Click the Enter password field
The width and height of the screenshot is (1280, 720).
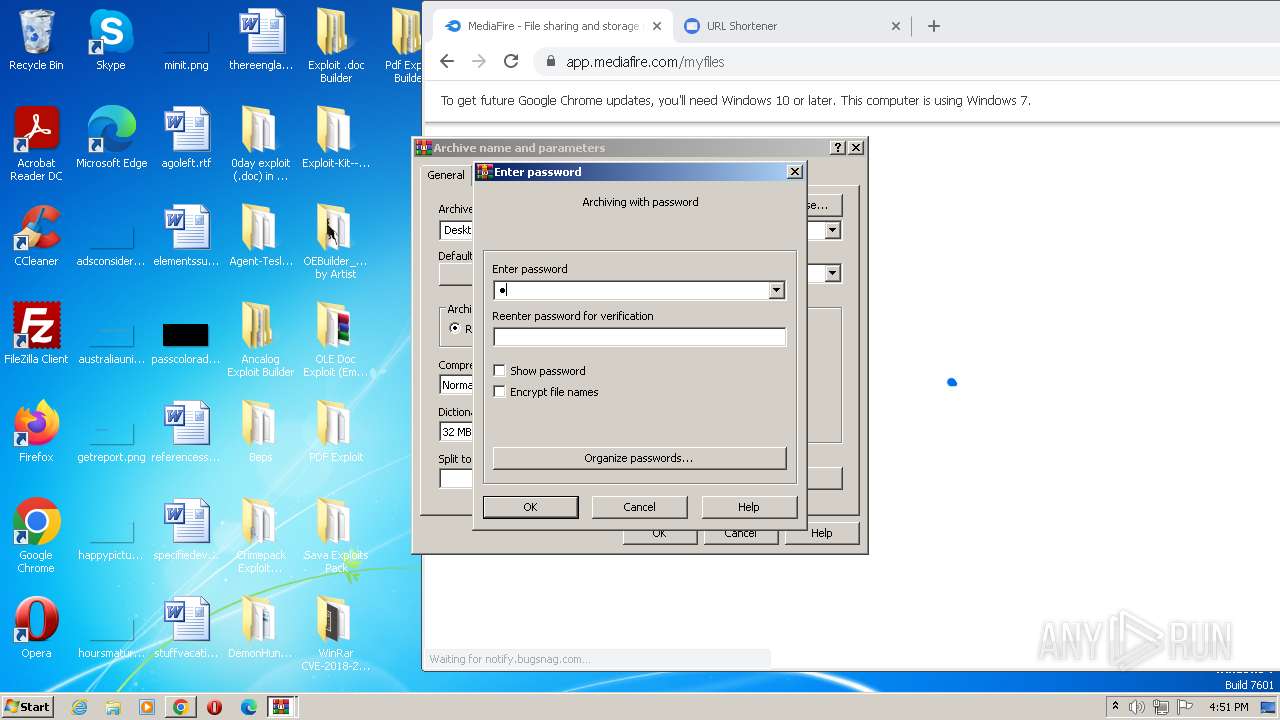pyautogui.click(x=631, y=290)
